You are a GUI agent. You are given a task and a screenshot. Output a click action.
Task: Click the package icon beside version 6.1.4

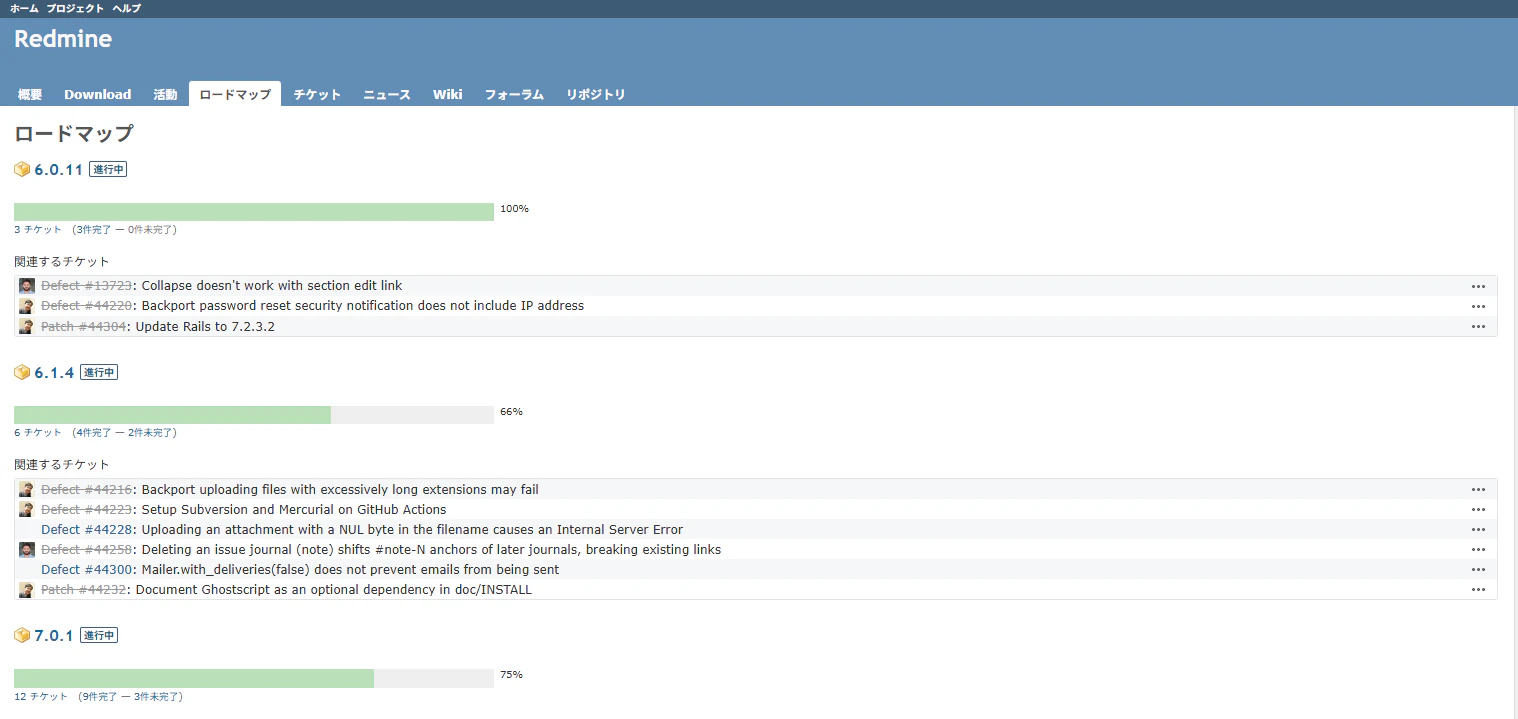22,372
